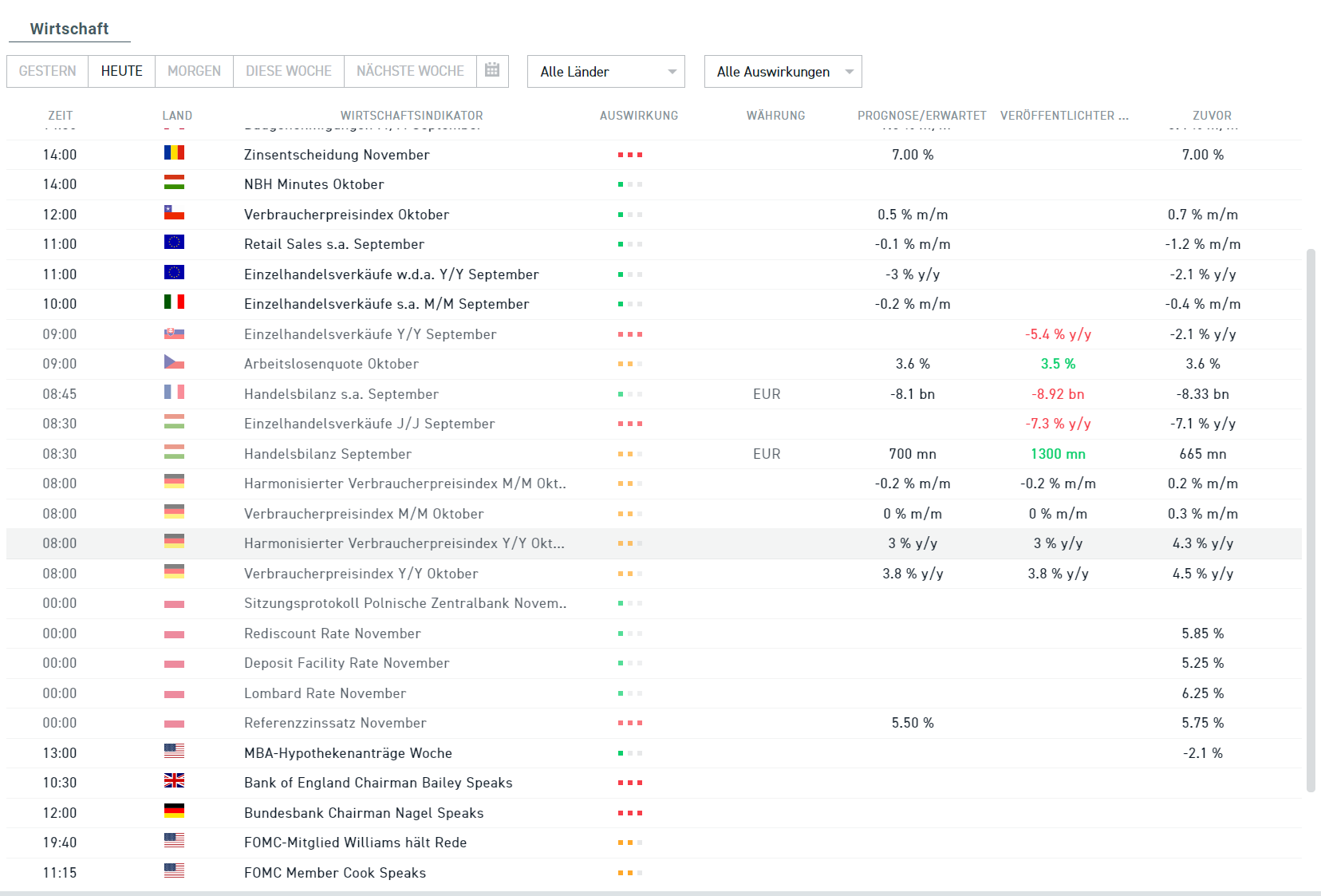Click the Chile flag for Verbraucherpreisindex Oktober

pyautogui.click(x=174, y=213)
